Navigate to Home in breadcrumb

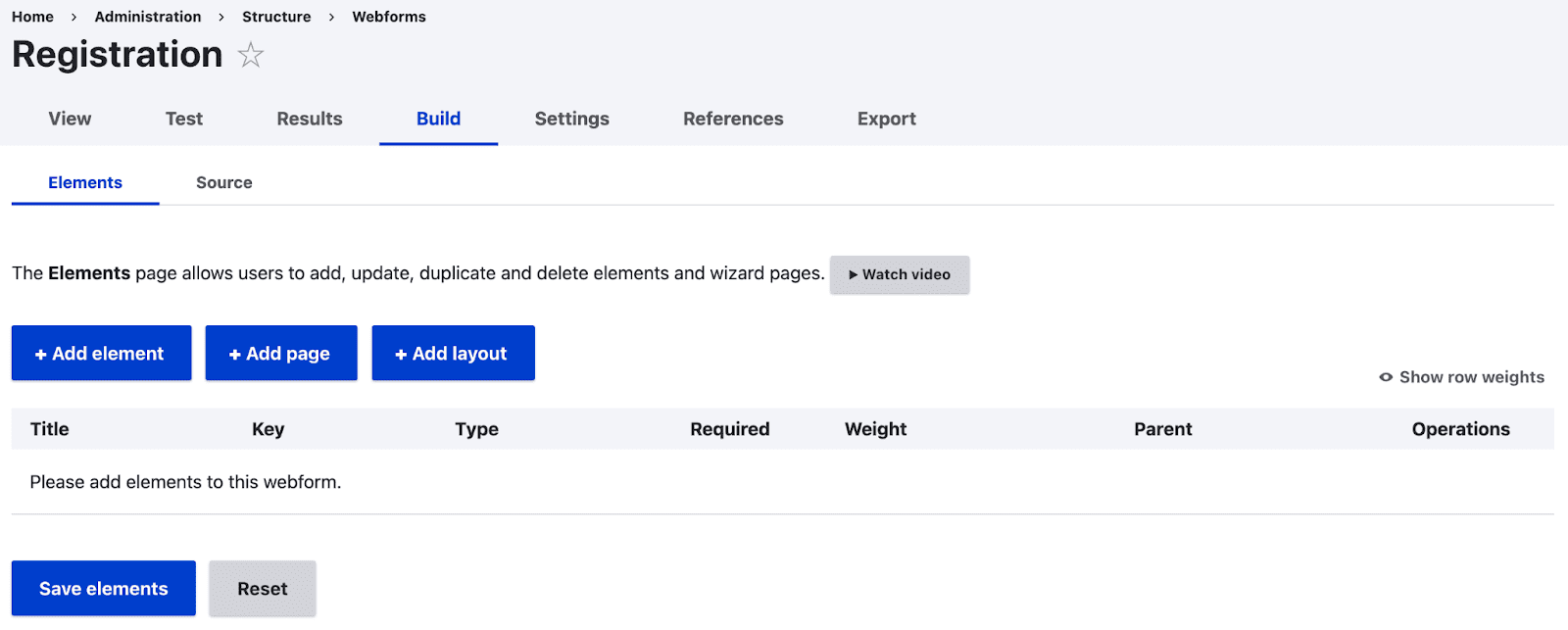pyautogui.click(x=32, y=17)
